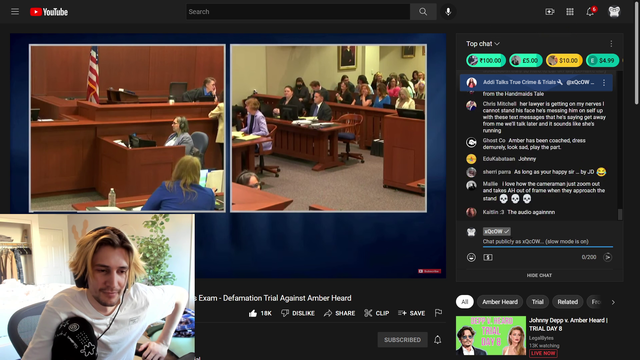Open the hamburger guide menu
Screen dimensions: 640x360
tap(15, 11)
